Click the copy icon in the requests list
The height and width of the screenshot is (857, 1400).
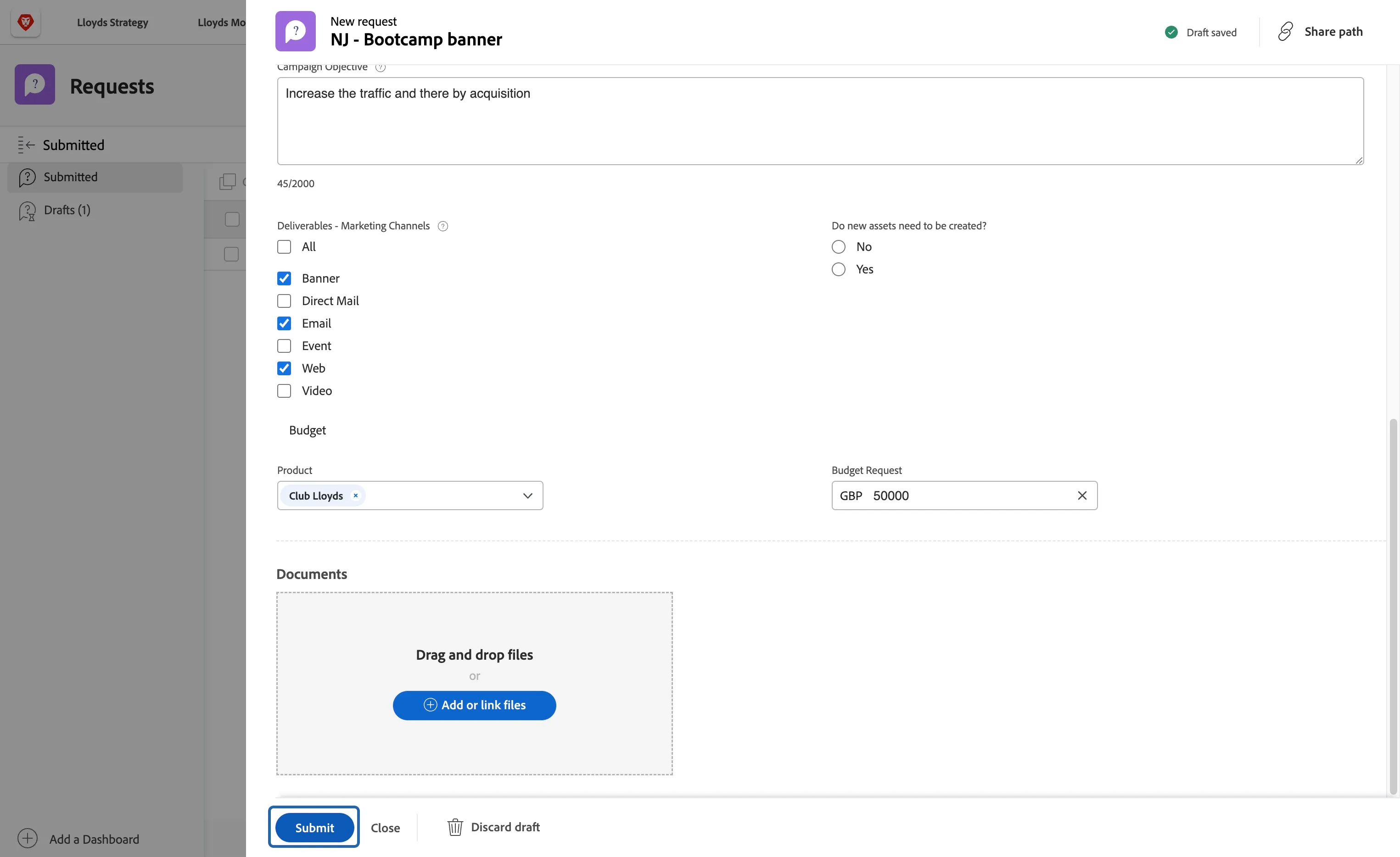227,182
